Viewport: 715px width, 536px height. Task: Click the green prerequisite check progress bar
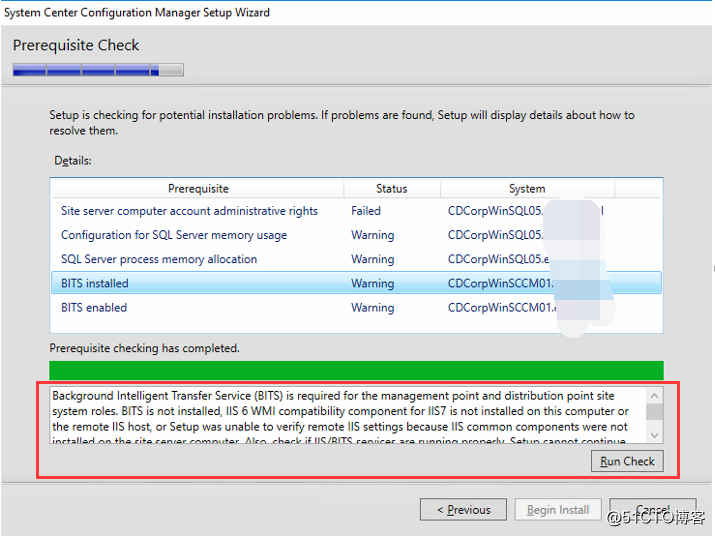(x=356, y=370)
